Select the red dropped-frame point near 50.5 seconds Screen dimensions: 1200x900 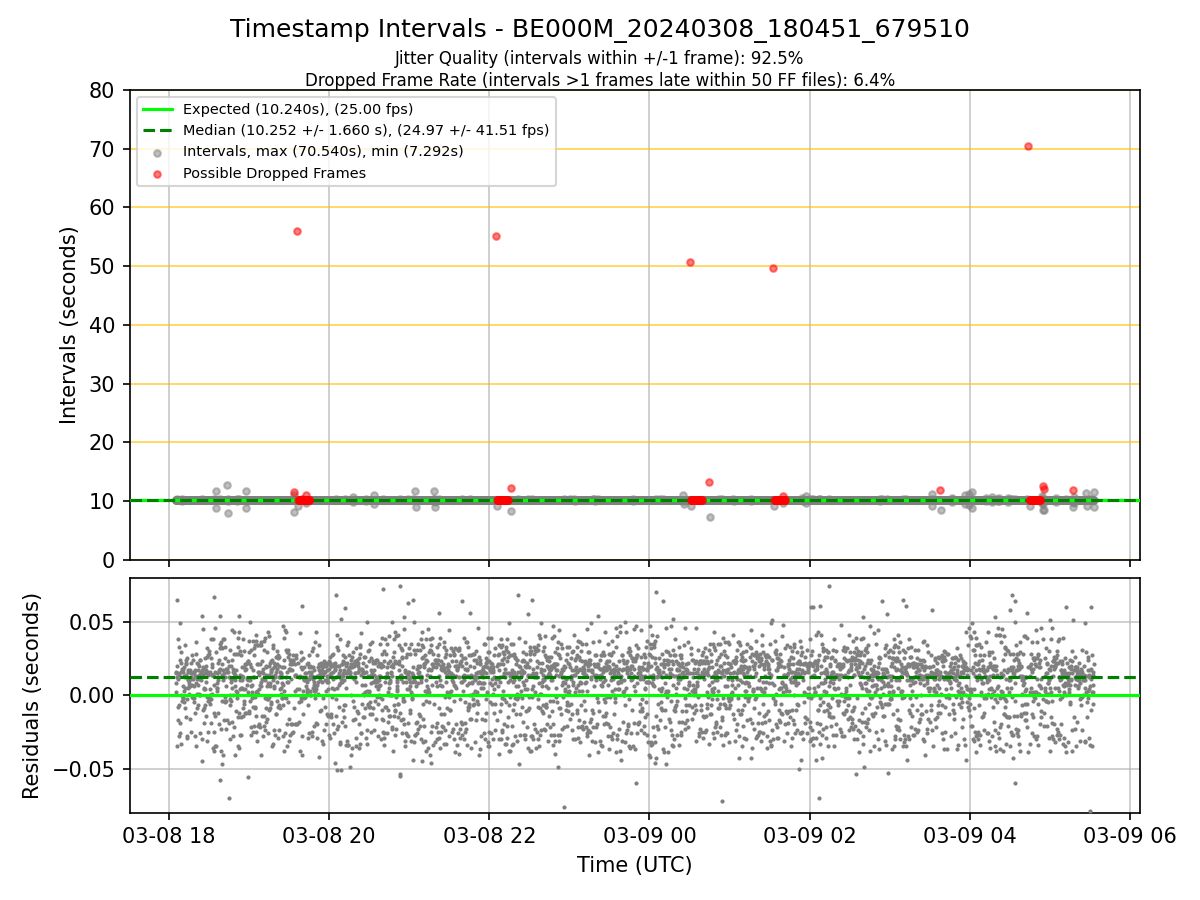click(690, 262)
